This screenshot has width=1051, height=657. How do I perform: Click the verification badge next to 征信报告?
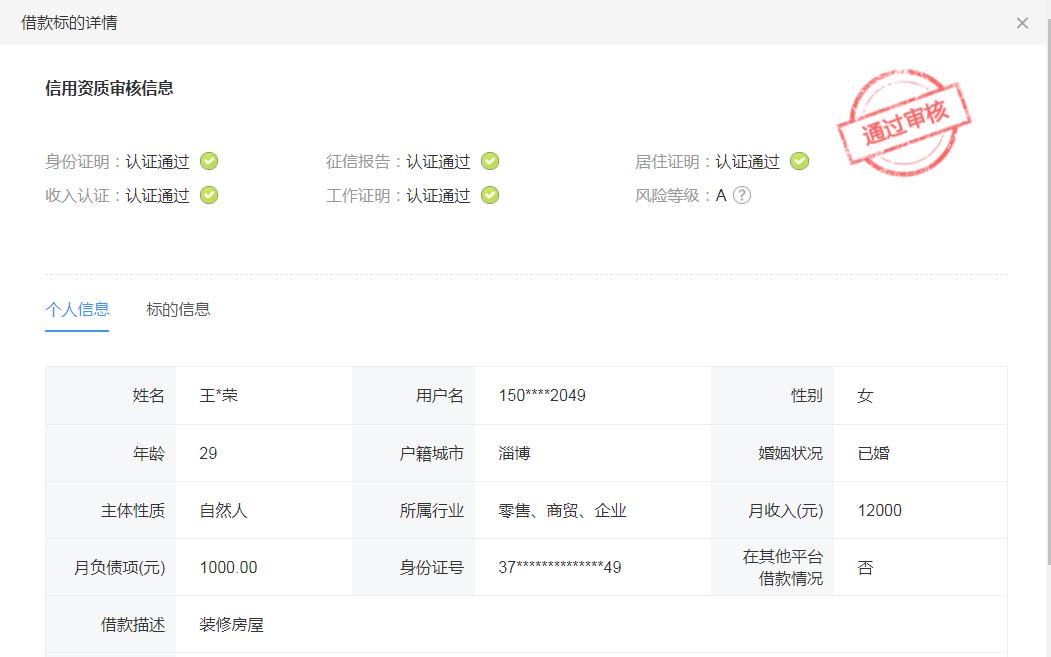click(489, 161)
